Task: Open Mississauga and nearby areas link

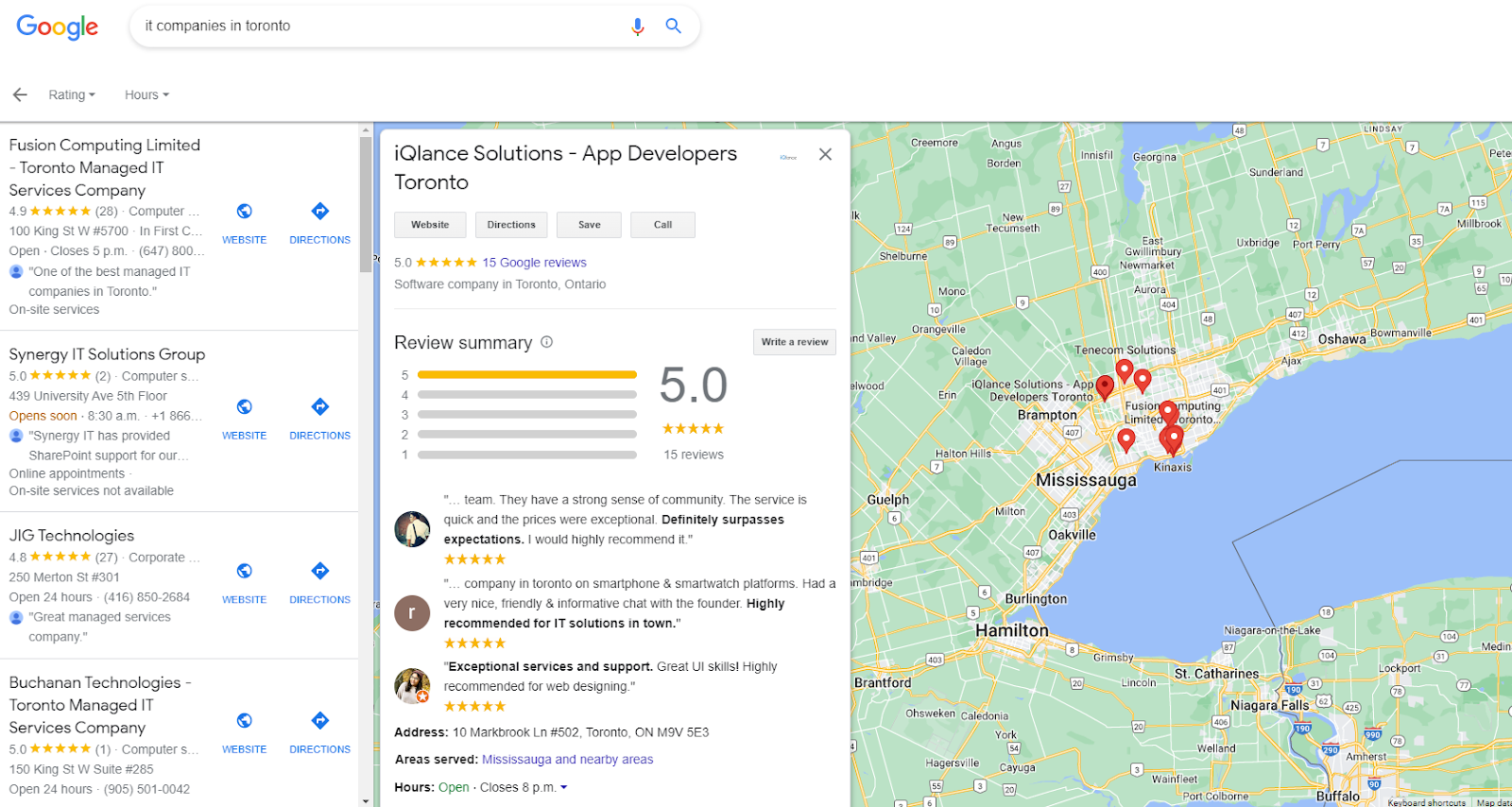Action: 567,760
